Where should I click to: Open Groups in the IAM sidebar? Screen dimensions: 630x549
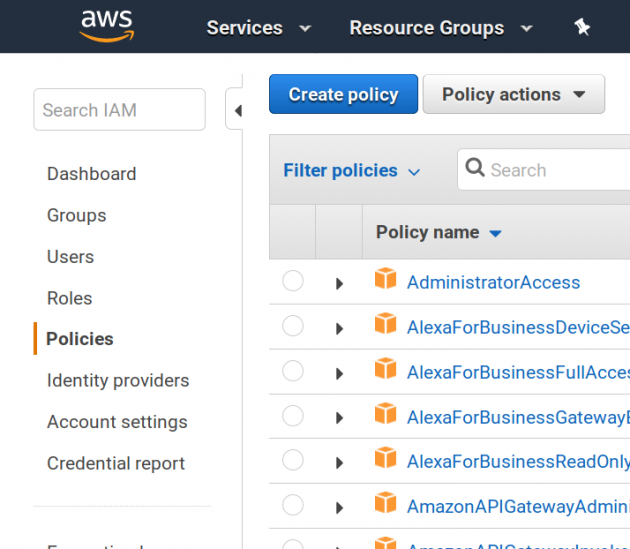(x=76, y=215)
